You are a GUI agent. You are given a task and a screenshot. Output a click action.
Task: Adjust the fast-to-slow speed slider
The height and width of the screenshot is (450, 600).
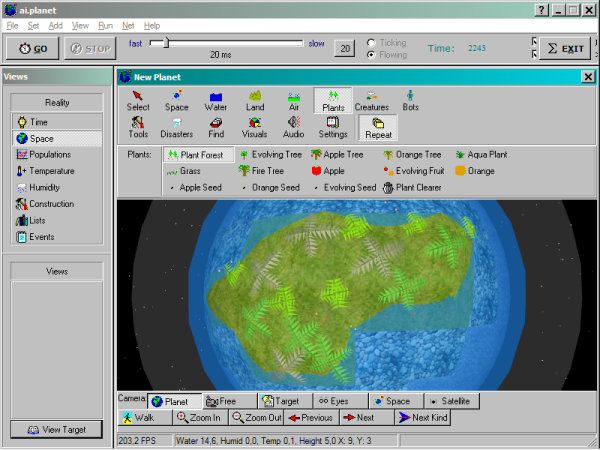click(x=166, y=43)
